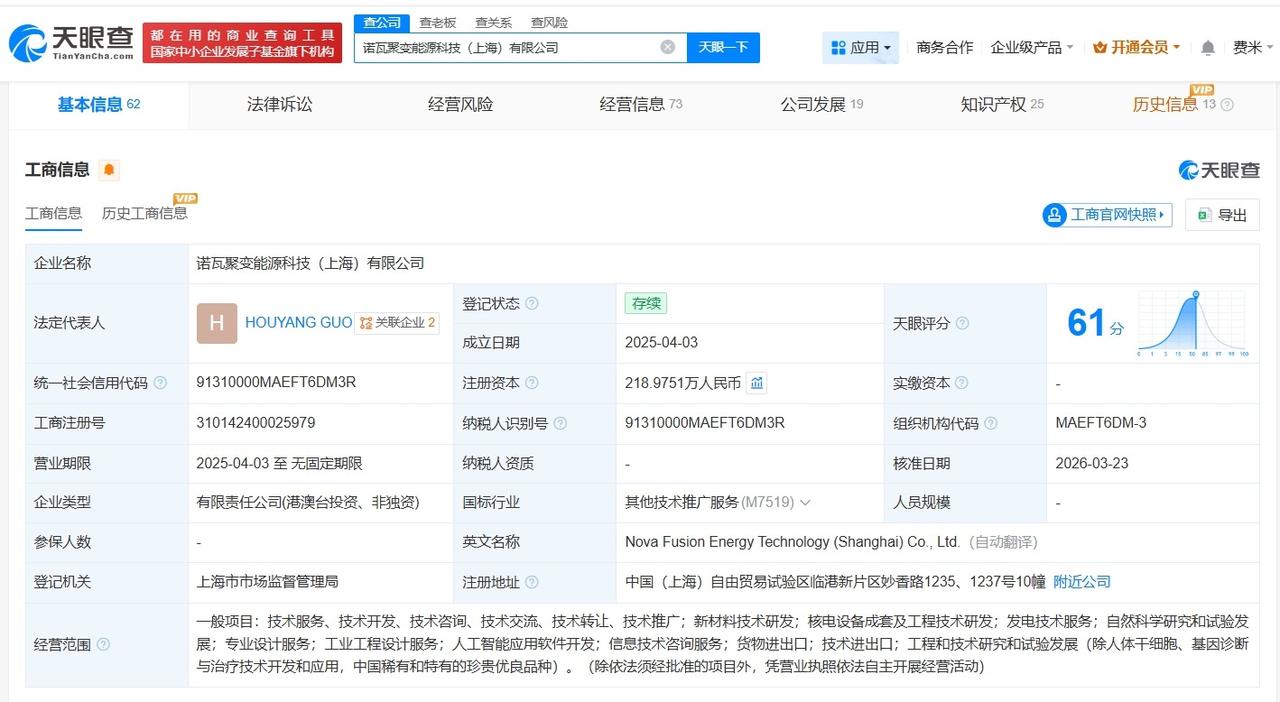Switch to the 法律诉讼 tab
The height and width of the screenshot is (702, 1280).
coord(279,104)
